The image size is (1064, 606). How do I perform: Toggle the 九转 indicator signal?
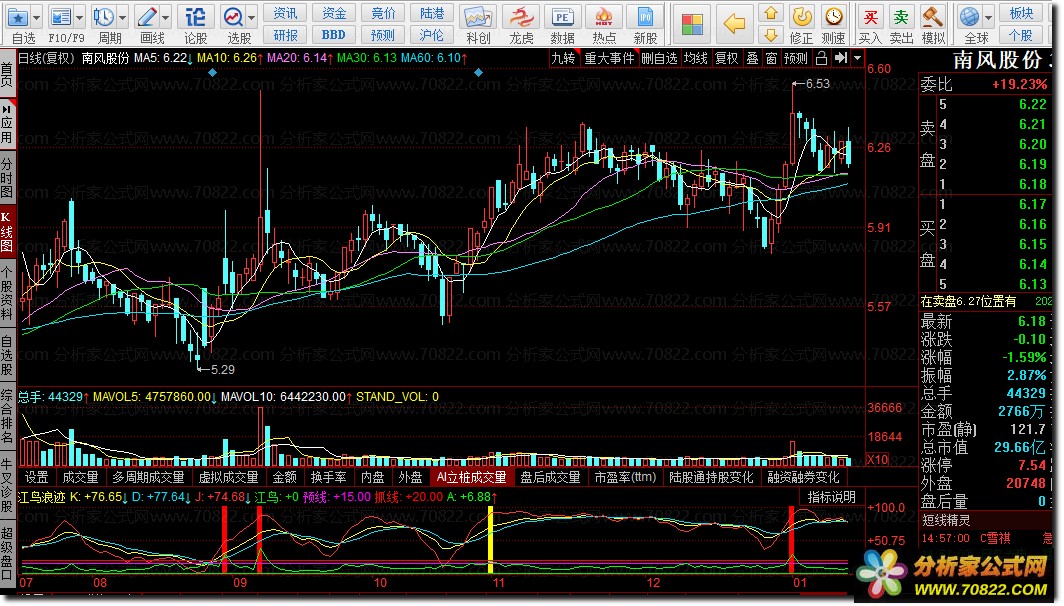click(x=563, y=59)
